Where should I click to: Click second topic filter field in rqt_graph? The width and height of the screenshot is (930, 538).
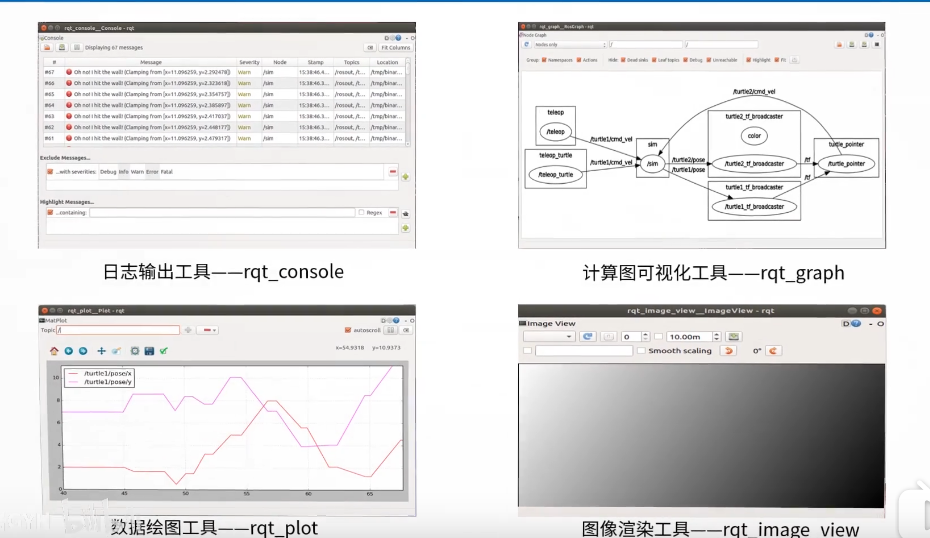tap(721, 44)
